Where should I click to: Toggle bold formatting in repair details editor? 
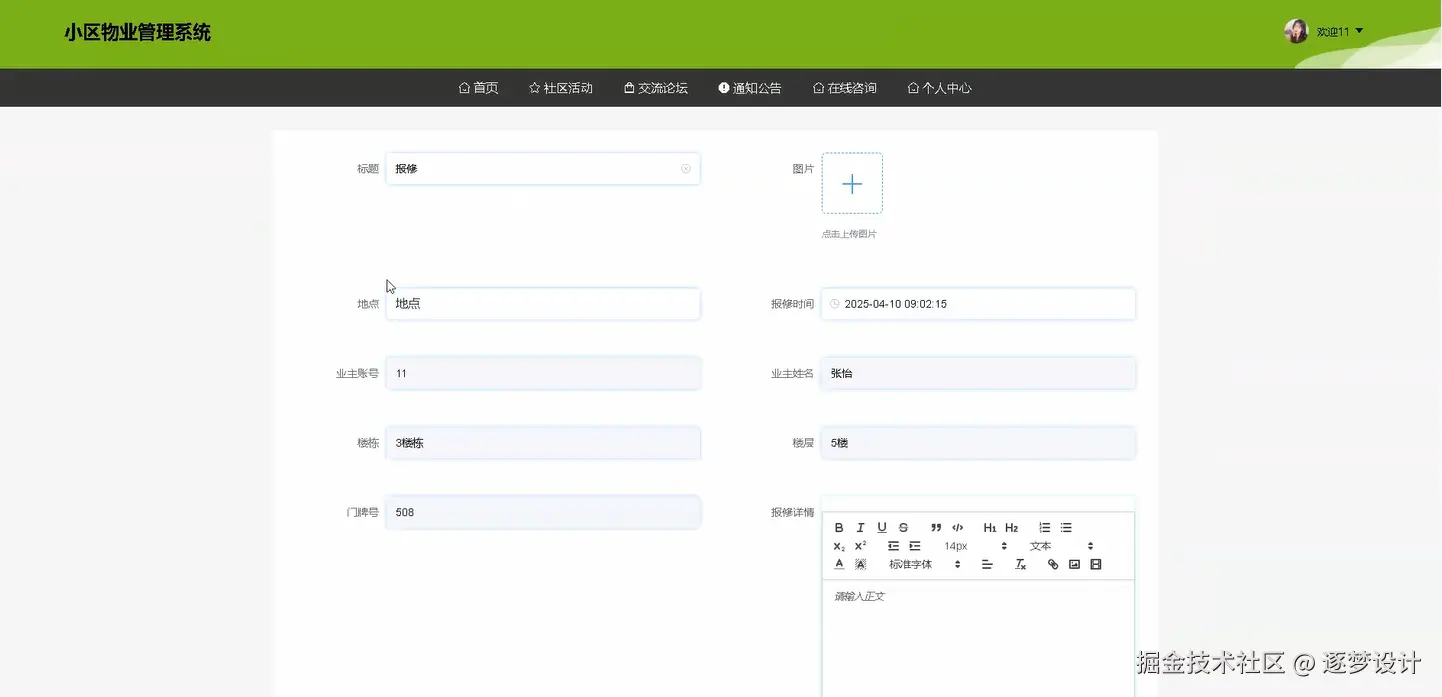(839, 528)
